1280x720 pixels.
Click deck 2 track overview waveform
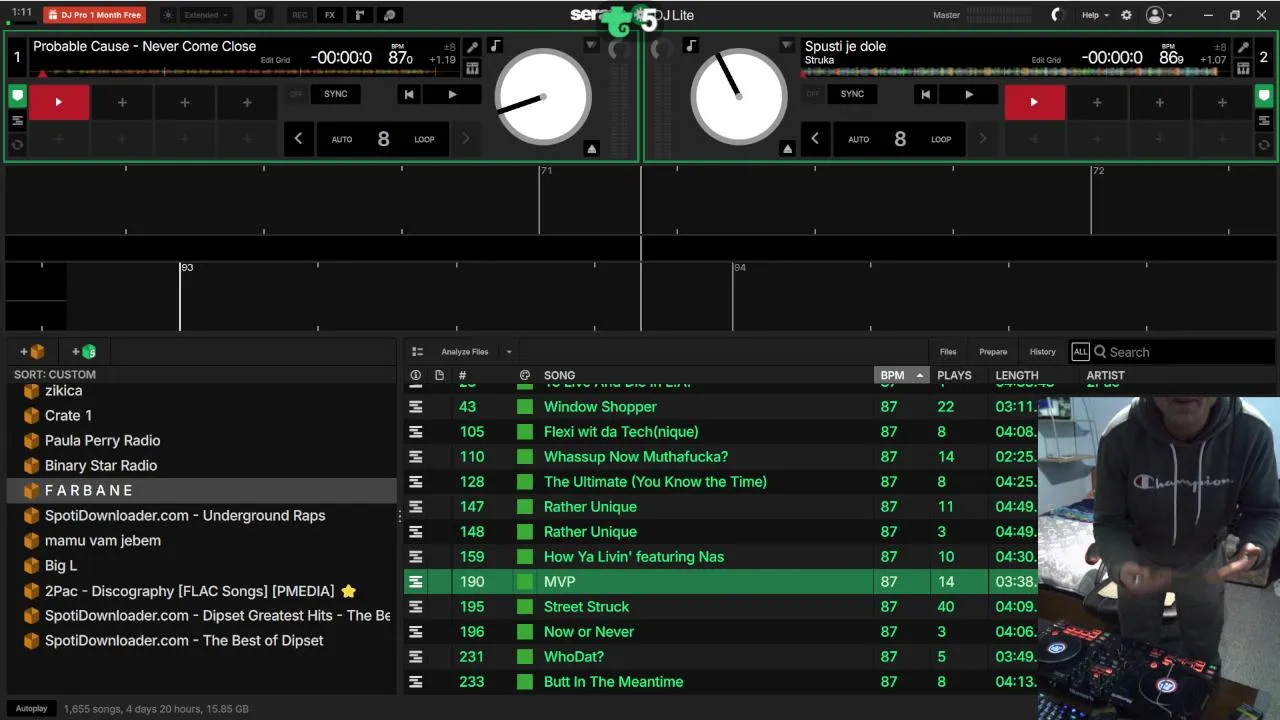click(1015, 72)
